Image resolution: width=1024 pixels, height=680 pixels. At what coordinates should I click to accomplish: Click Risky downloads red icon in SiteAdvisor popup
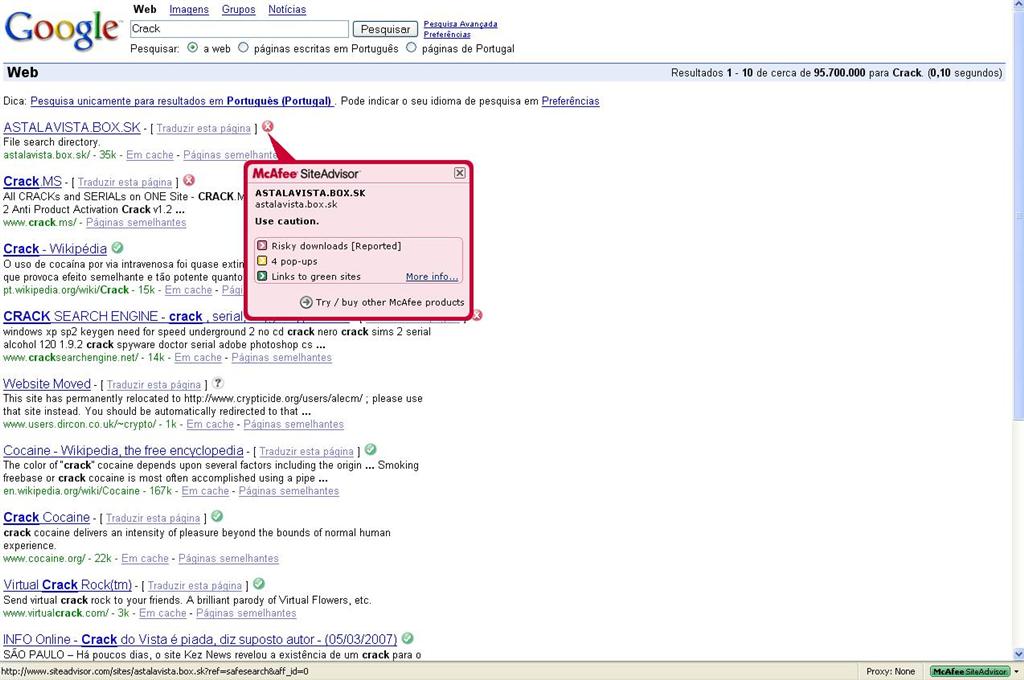pyautogui.click(x=262, y=246)
